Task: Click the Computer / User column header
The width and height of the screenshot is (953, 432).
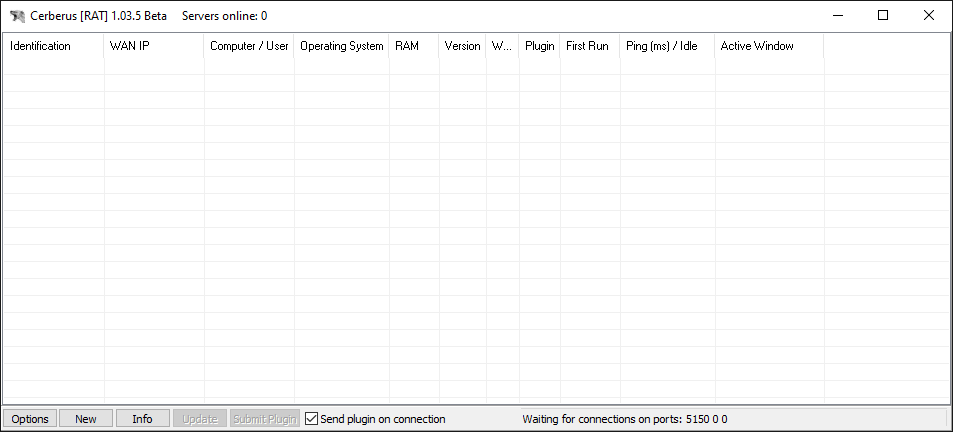Action: tap(249, 46)
